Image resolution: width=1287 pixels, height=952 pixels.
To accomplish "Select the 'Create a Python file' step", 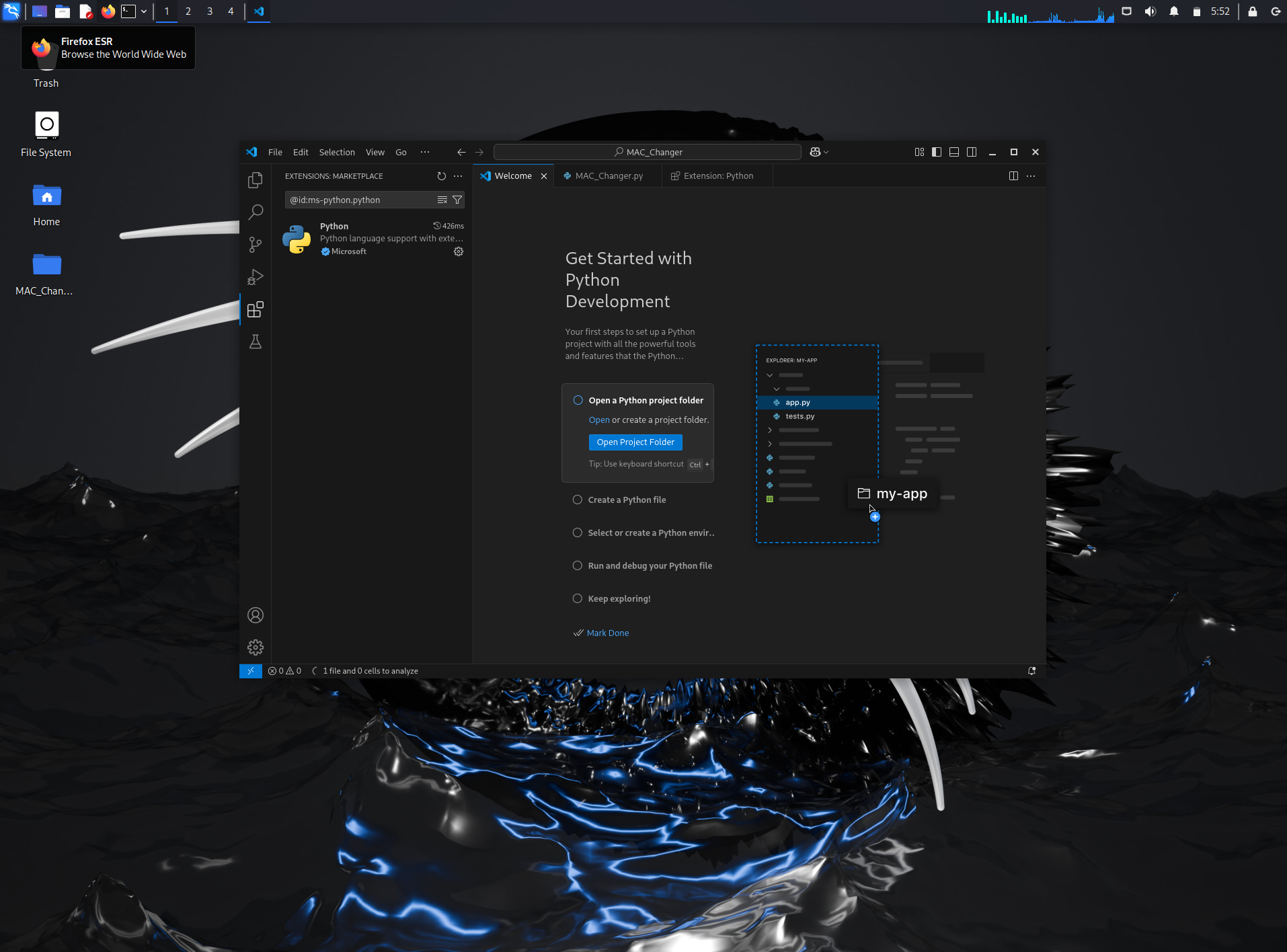I will 627,500.
